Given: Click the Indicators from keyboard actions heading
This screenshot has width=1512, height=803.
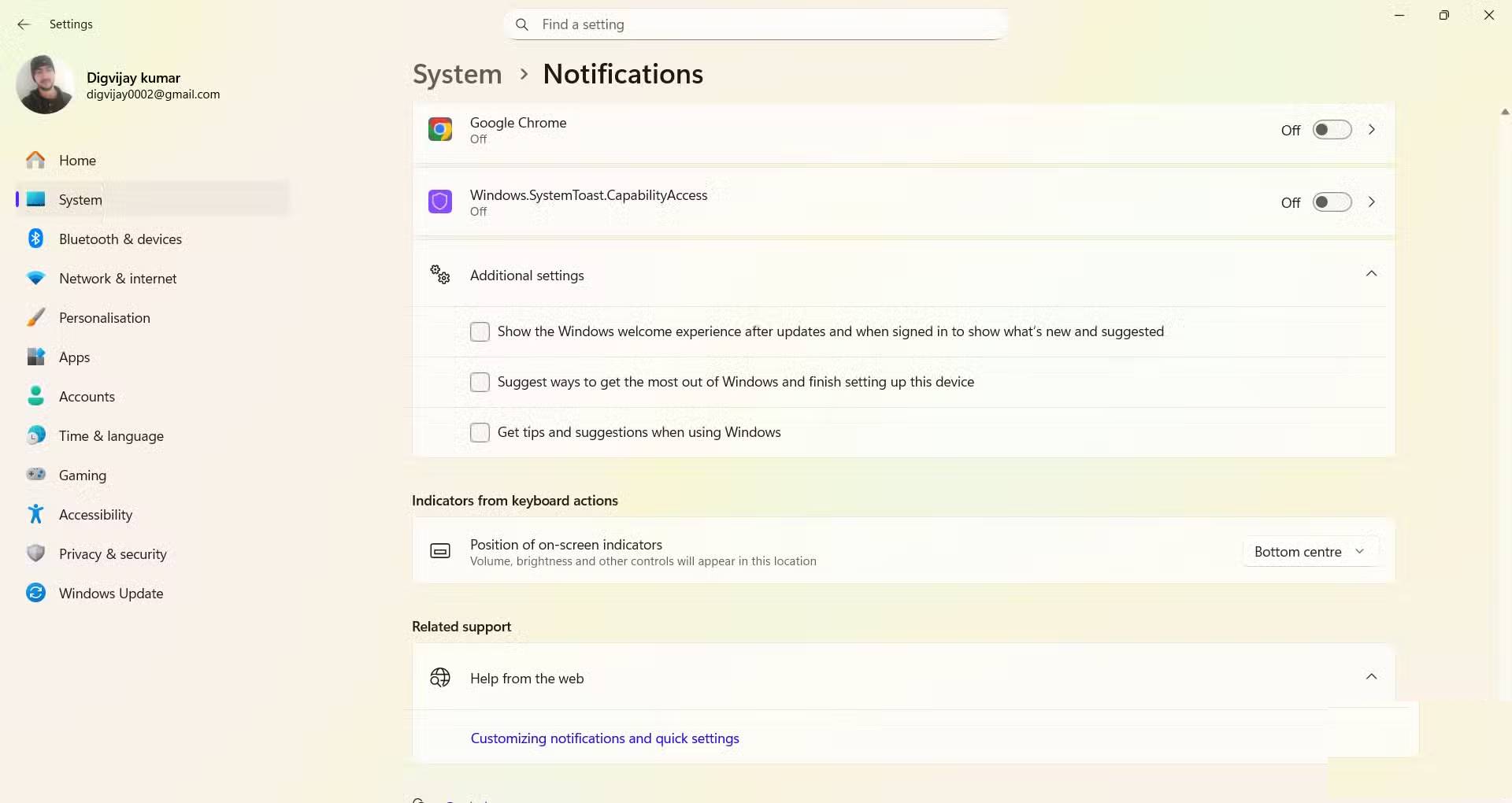Looking at the screenshot, I should click(x=515, y=501).
